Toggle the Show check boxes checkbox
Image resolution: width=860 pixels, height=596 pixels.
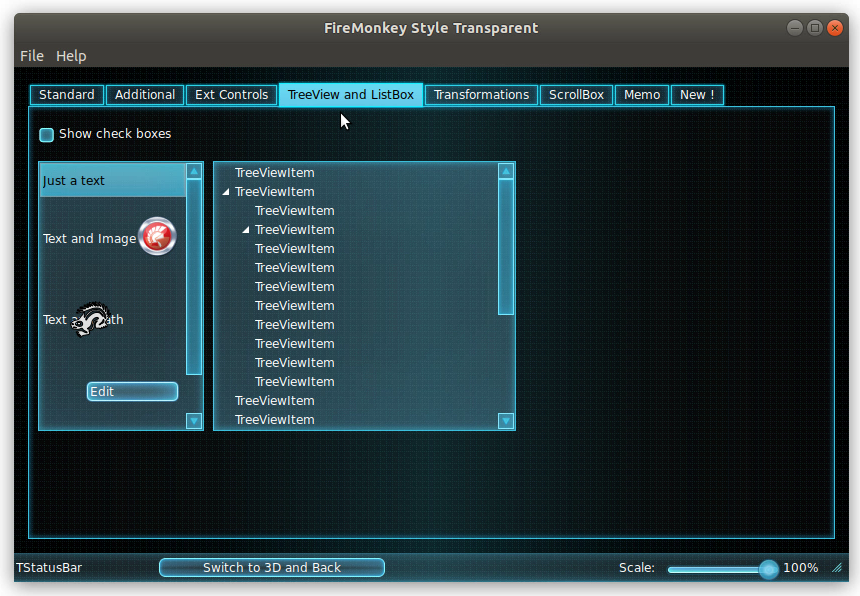(47, 134)
